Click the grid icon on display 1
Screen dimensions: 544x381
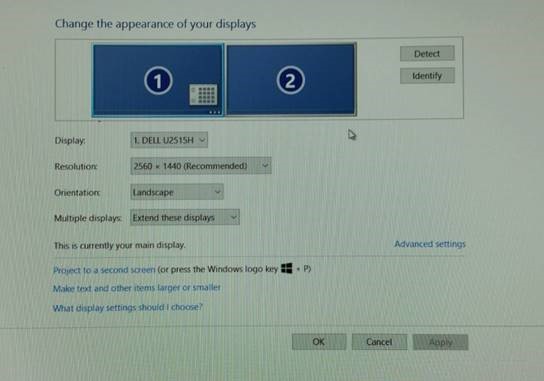point(203,94)
